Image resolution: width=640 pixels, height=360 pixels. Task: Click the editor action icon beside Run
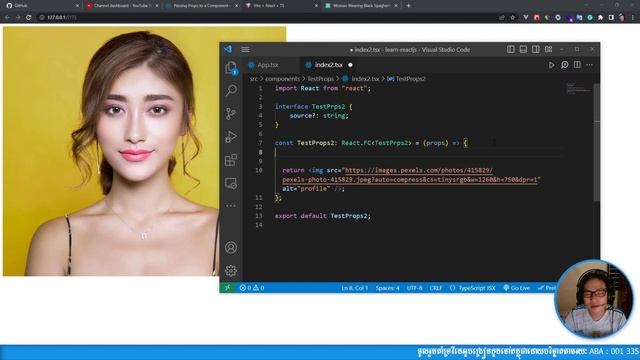point(564,65)
